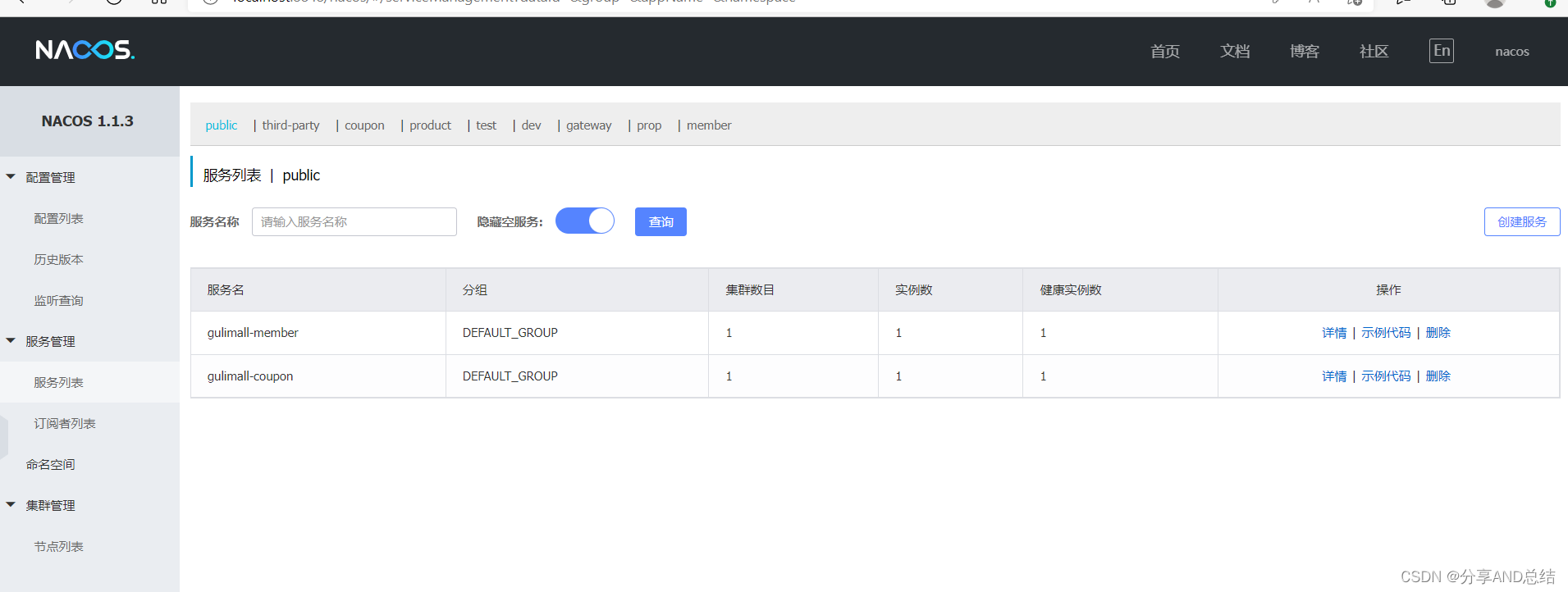
Task: Switch language with the En icon
Action: (x=1442, y=51)
